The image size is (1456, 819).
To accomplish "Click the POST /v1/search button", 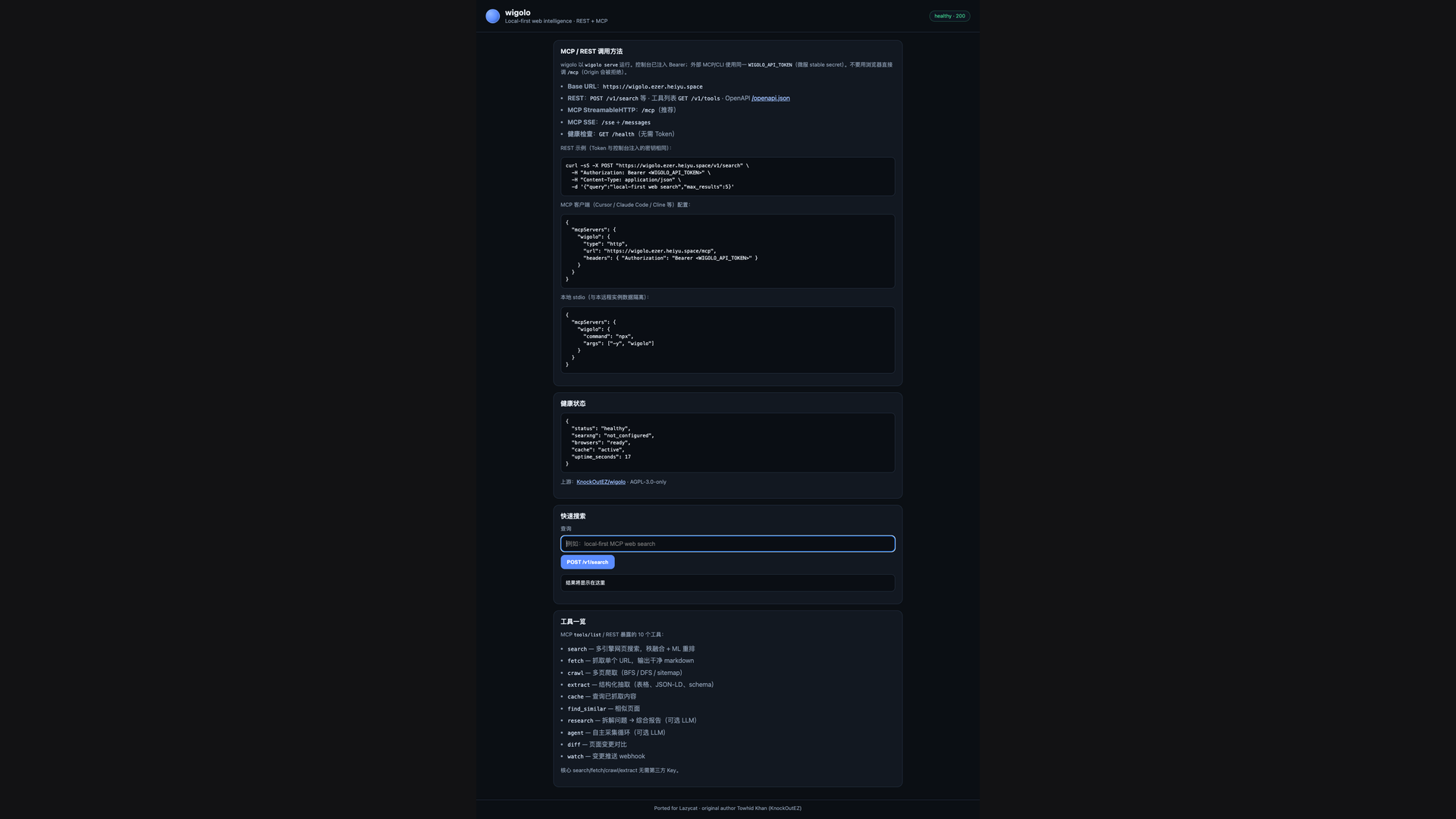I will tap(588, 562).
